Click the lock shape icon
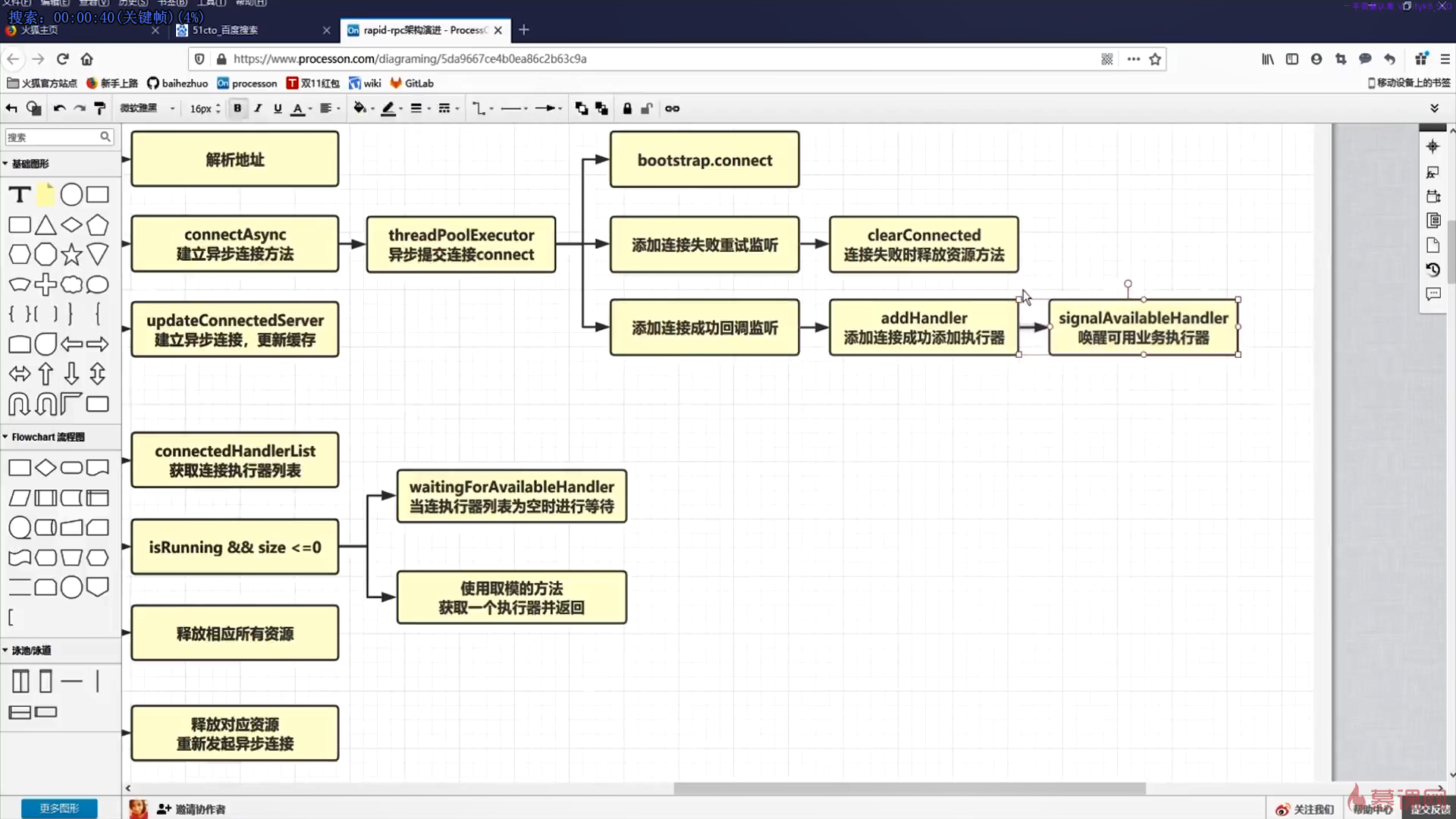 [x=627, y=108]
